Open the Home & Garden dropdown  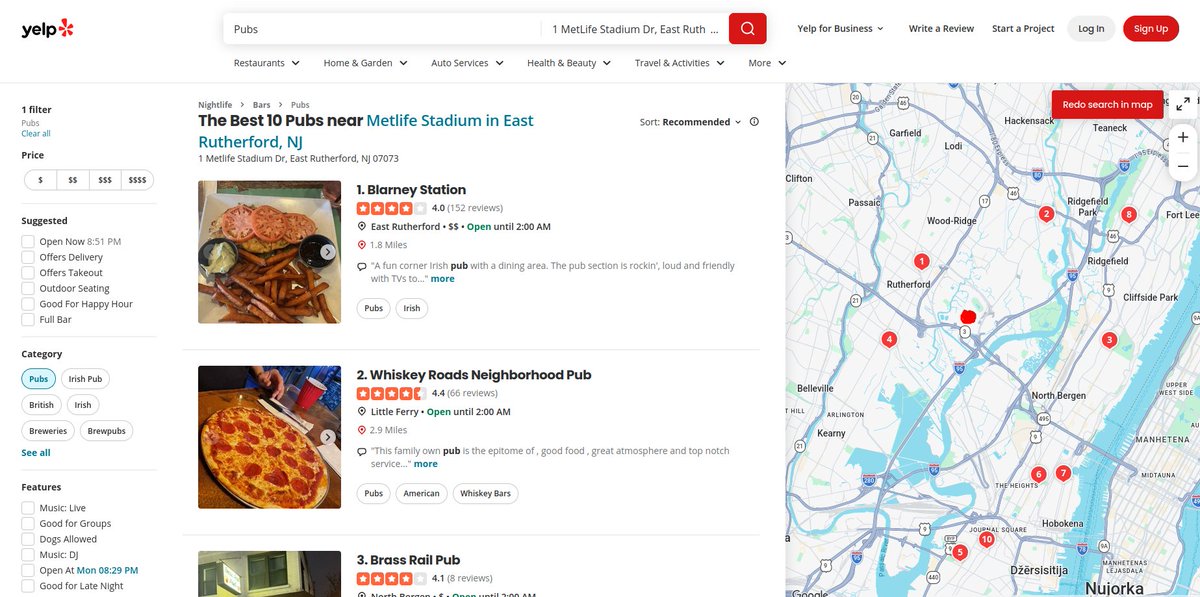[366, 63]
